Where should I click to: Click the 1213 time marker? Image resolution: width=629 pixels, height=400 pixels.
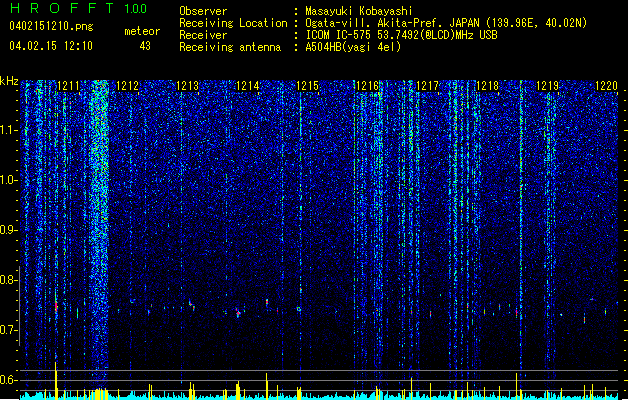(188, 86)
